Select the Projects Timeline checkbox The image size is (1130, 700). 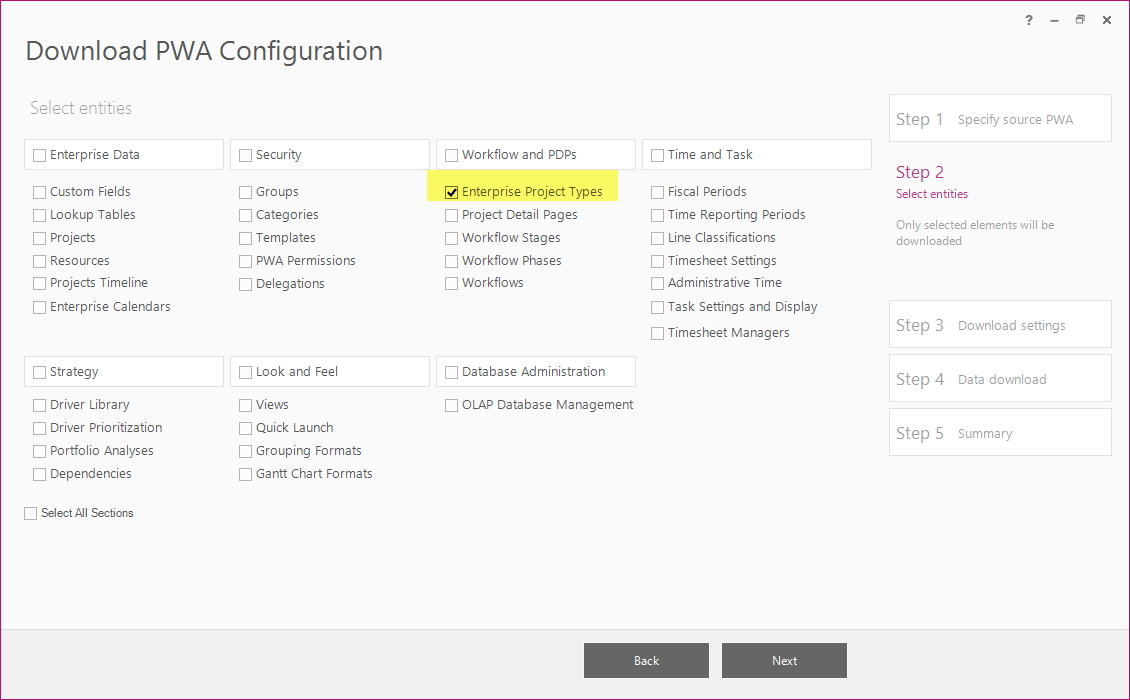[x=40, y=283]
